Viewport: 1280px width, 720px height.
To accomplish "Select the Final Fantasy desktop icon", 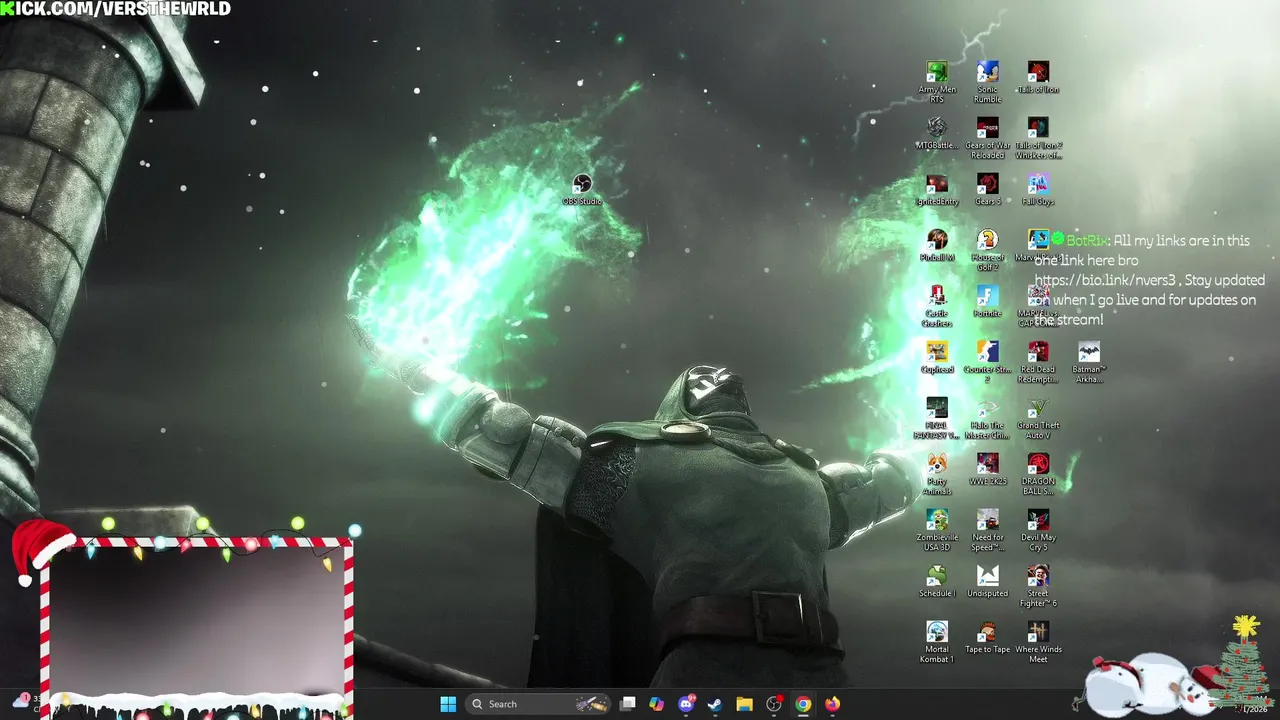I will [937, 417].
